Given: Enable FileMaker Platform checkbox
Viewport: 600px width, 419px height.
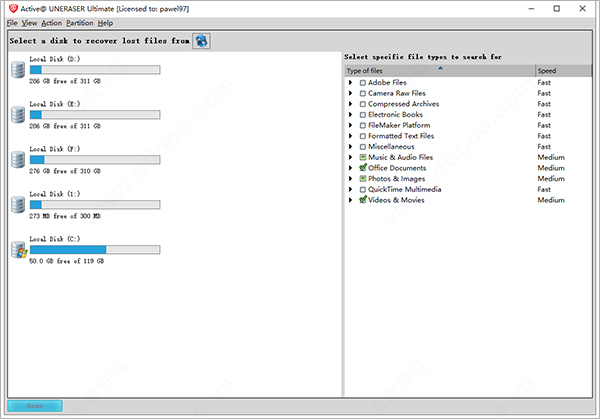Looking at the screenshot, I should pyautogui.click(x=363, y=126).
